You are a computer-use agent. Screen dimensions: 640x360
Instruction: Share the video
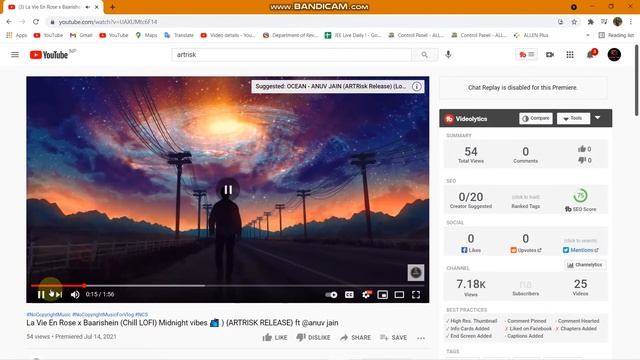tap(356, 338)
